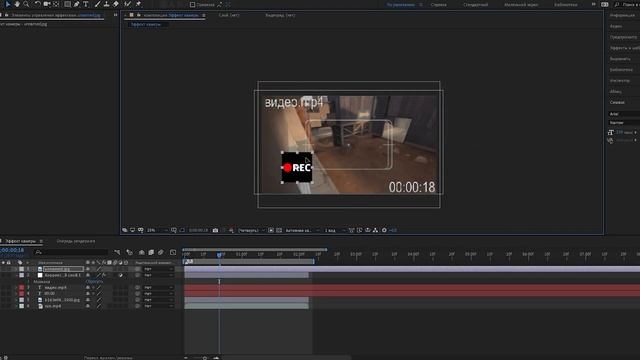Click the timeline layer search field

pos(71,252)
